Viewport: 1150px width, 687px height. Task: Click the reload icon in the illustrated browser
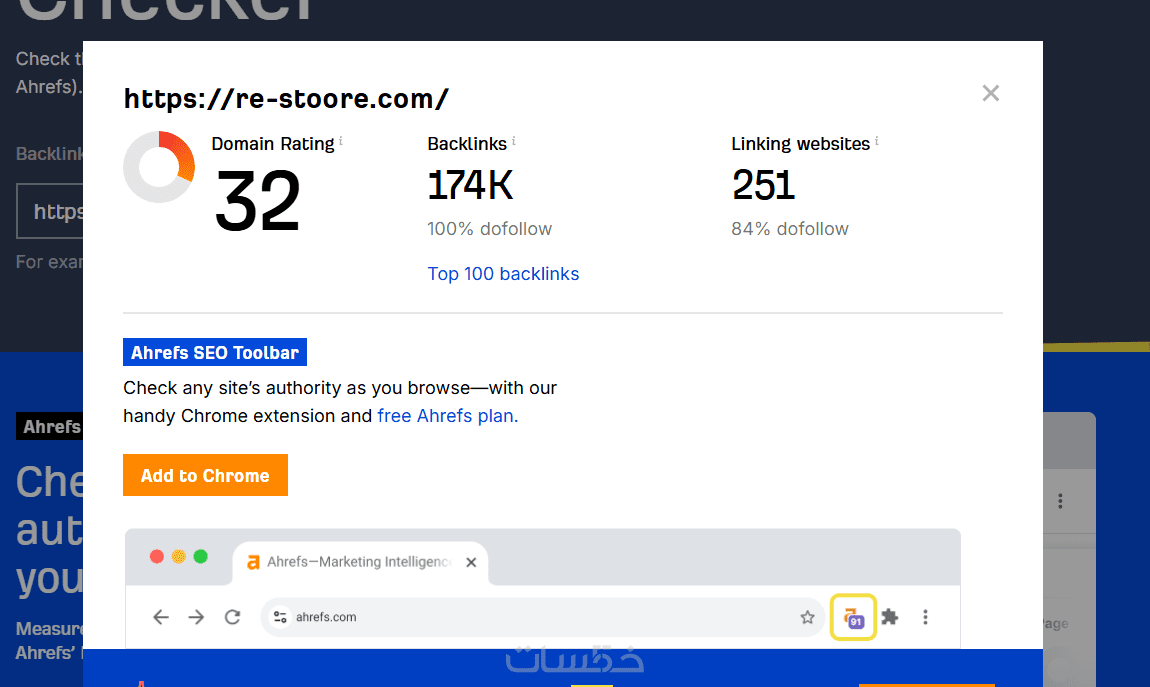[x=232, y=617]
